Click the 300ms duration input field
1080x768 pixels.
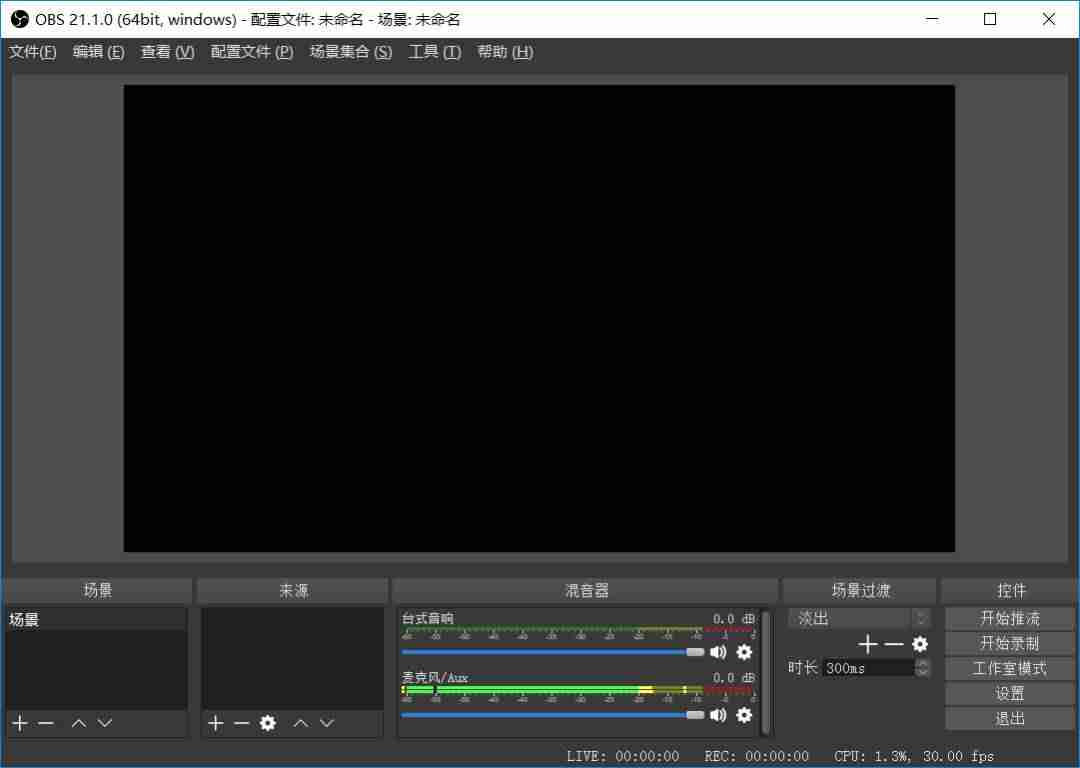pyautogui.click(x=868, y=667)
